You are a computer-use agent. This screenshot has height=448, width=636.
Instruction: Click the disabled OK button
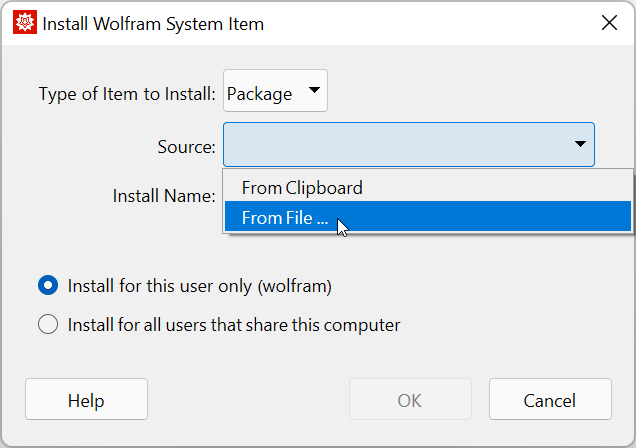[x=409, y=400]
